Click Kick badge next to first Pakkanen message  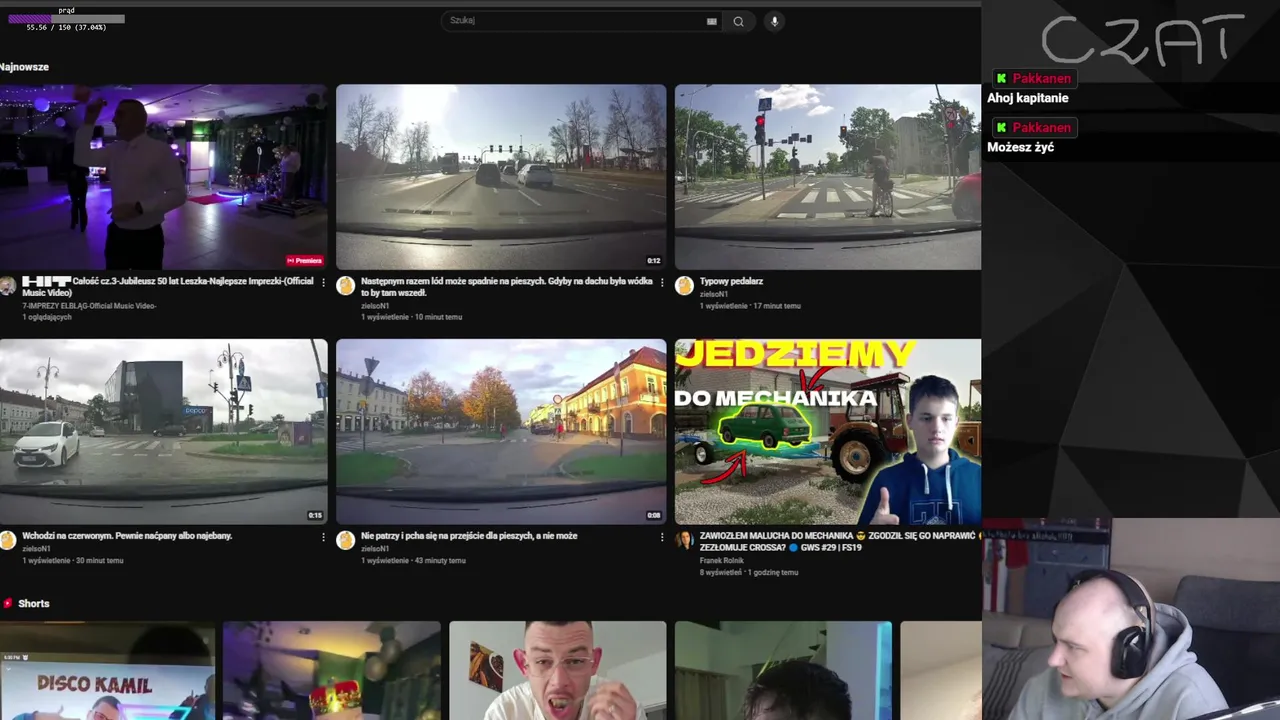pos(1001,78)
